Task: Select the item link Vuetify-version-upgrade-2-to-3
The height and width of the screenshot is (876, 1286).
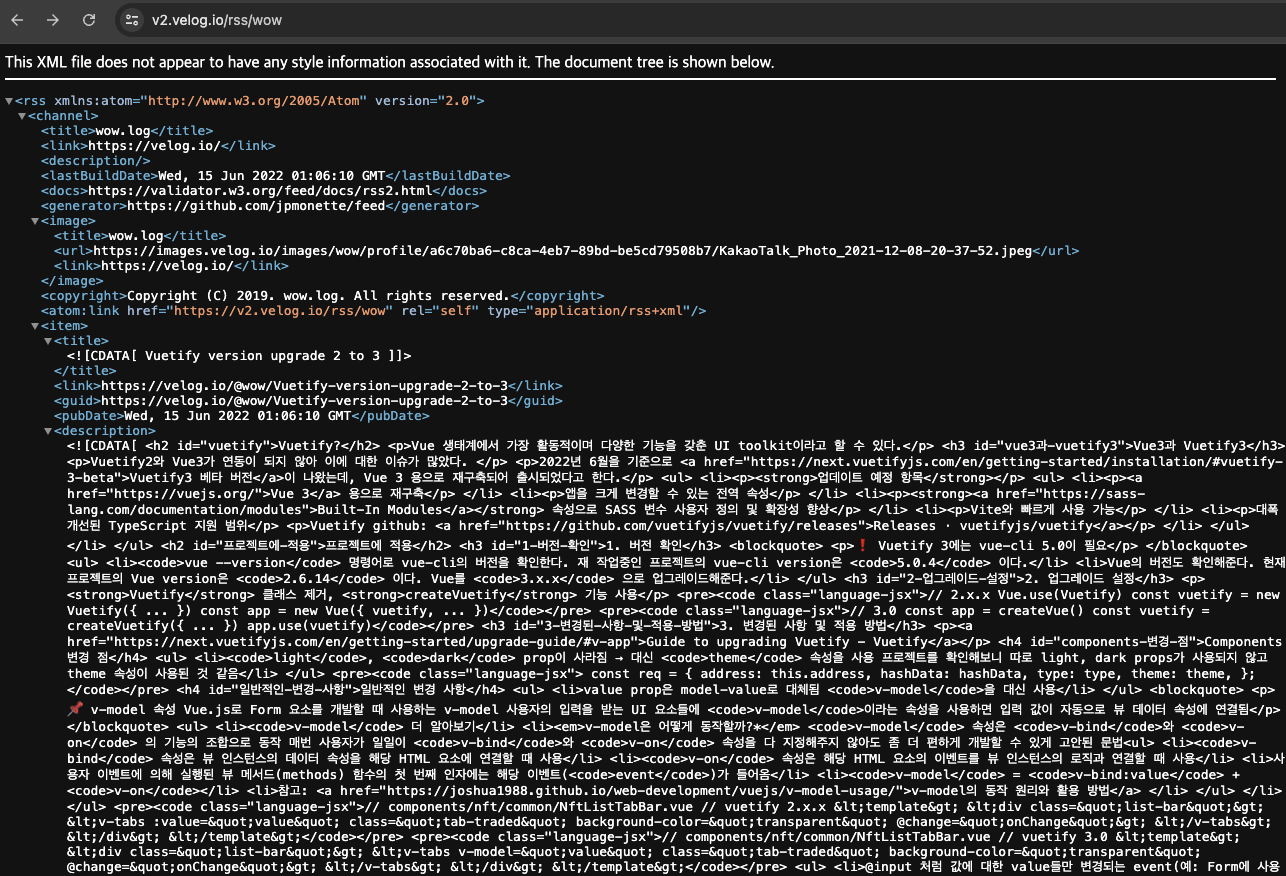Action: [x=308, y=386]
